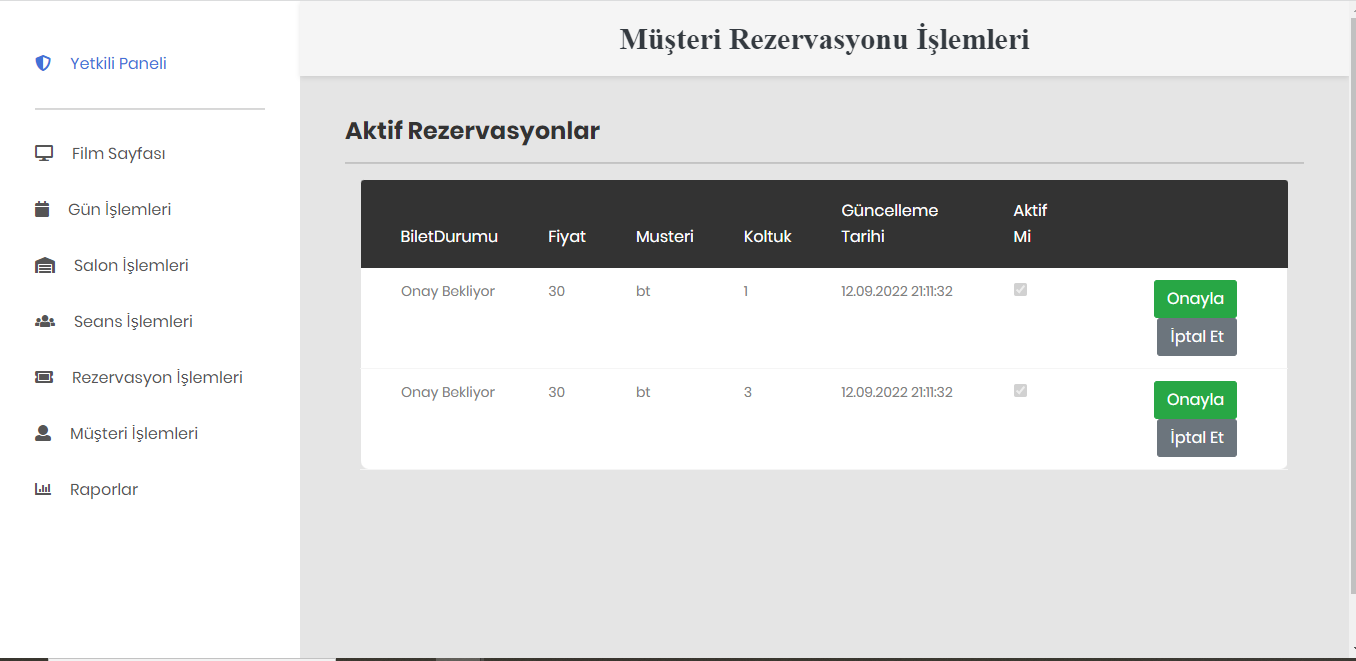Screen dimensions: 1356x661
Task: Cancel first reservation using İptal Et
Action: 1196,336
